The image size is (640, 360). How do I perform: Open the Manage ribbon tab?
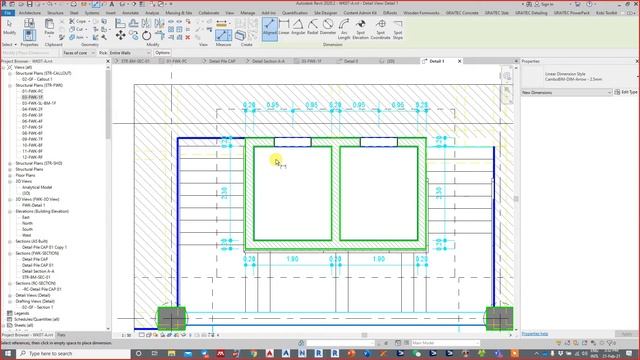[x=247, y=13]
